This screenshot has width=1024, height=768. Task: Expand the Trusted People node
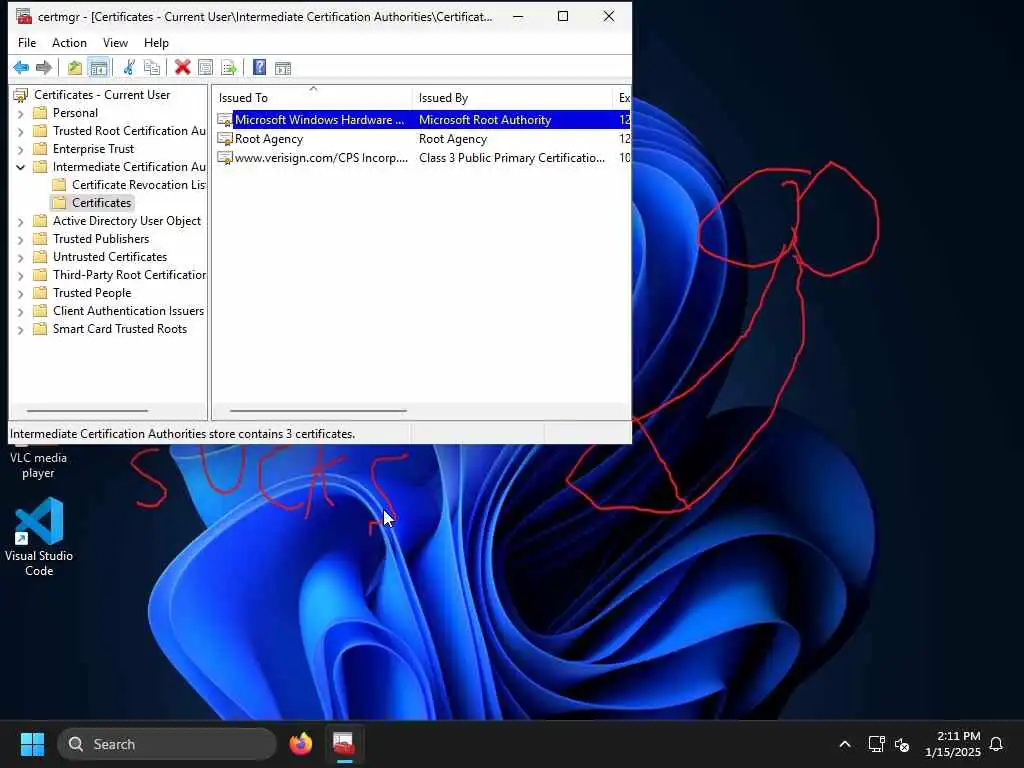20,294
